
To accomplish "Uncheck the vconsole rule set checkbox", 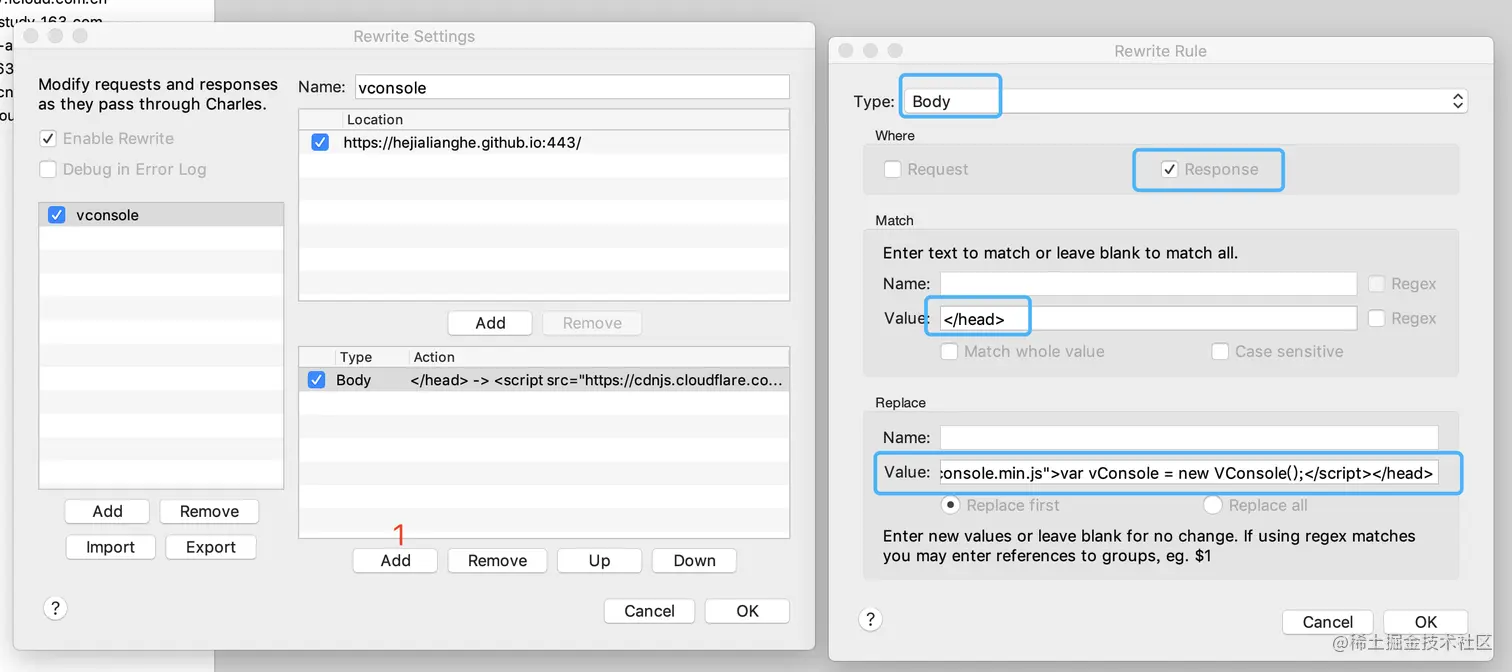I will (57, 214).
